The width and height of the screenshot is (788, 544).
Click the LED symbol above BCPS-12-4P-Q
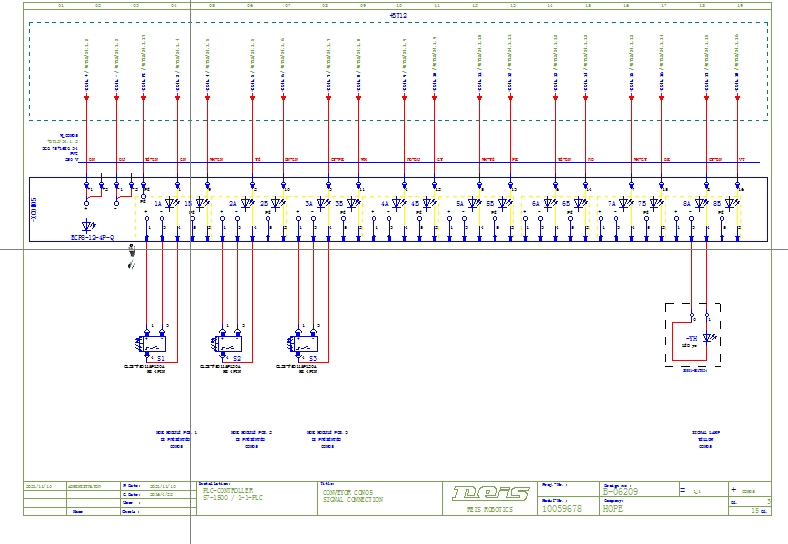pos(89,225)
